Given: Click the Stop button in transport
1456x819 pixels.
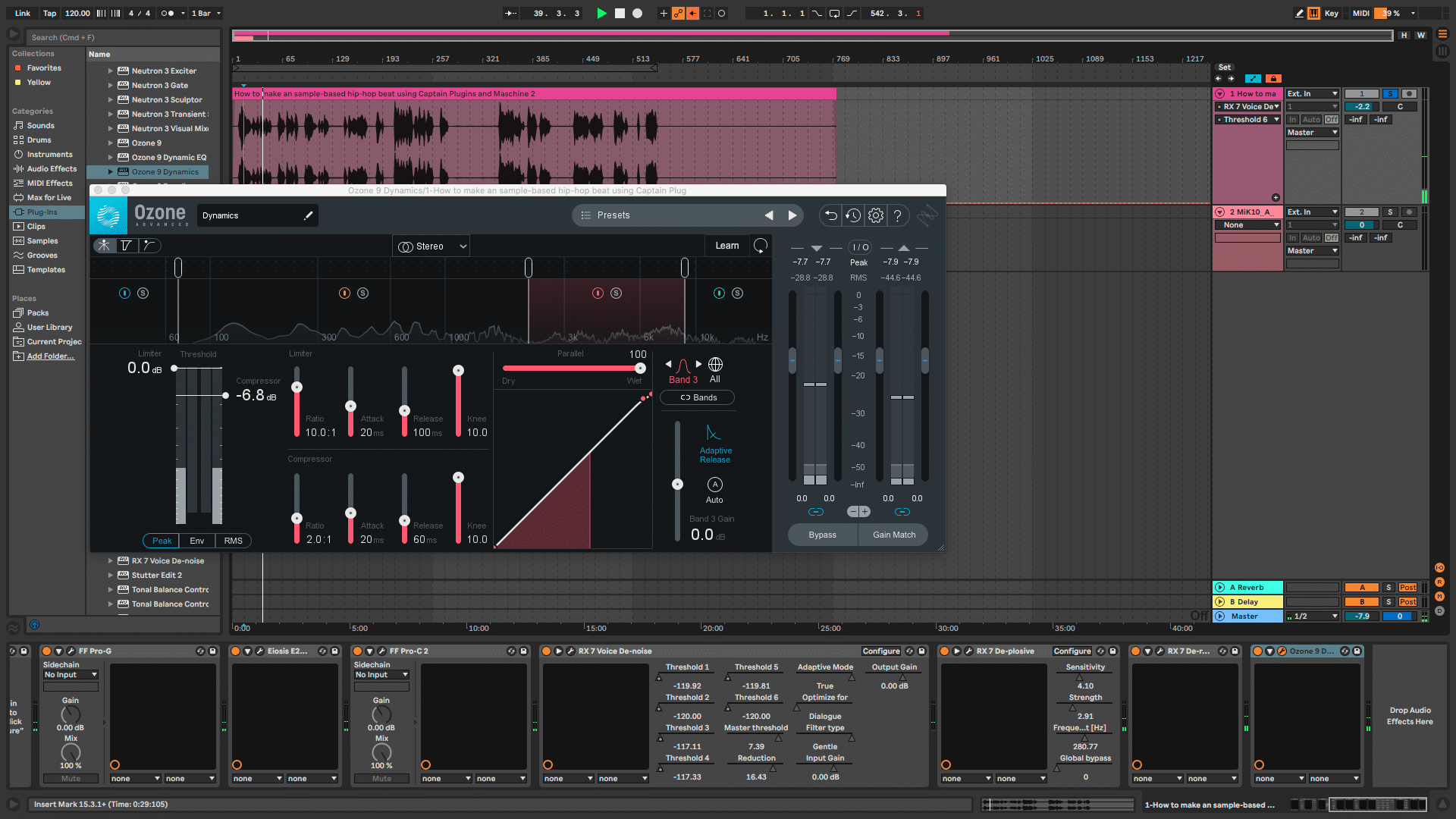Looking at the screenshot, I should (x=620, y=13).
